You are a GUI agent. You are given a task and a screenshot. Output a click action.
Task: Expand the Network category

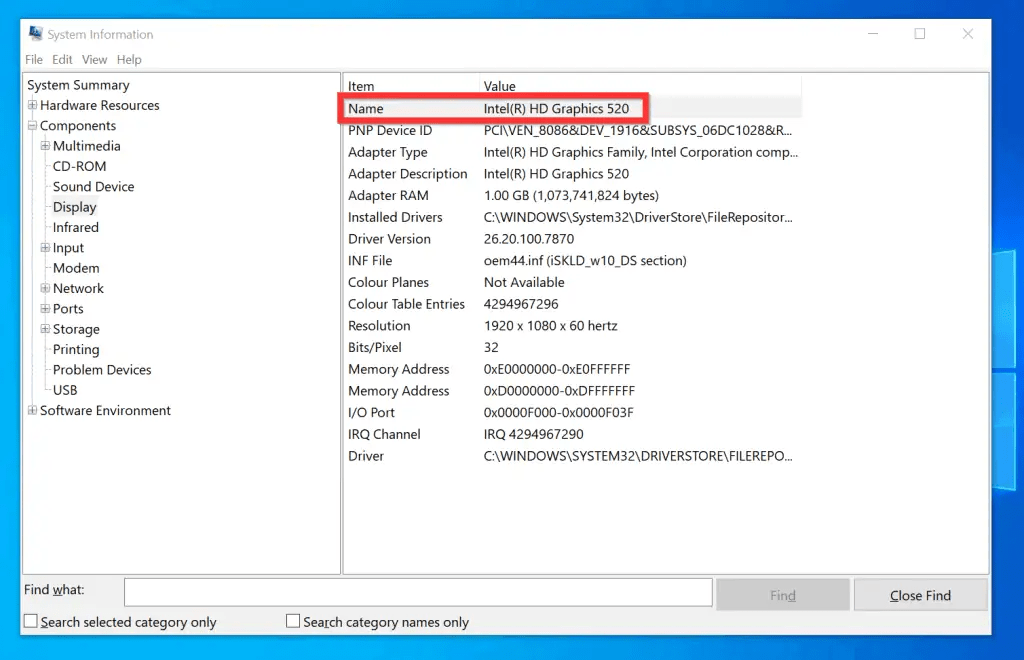(x=45, y=288)
